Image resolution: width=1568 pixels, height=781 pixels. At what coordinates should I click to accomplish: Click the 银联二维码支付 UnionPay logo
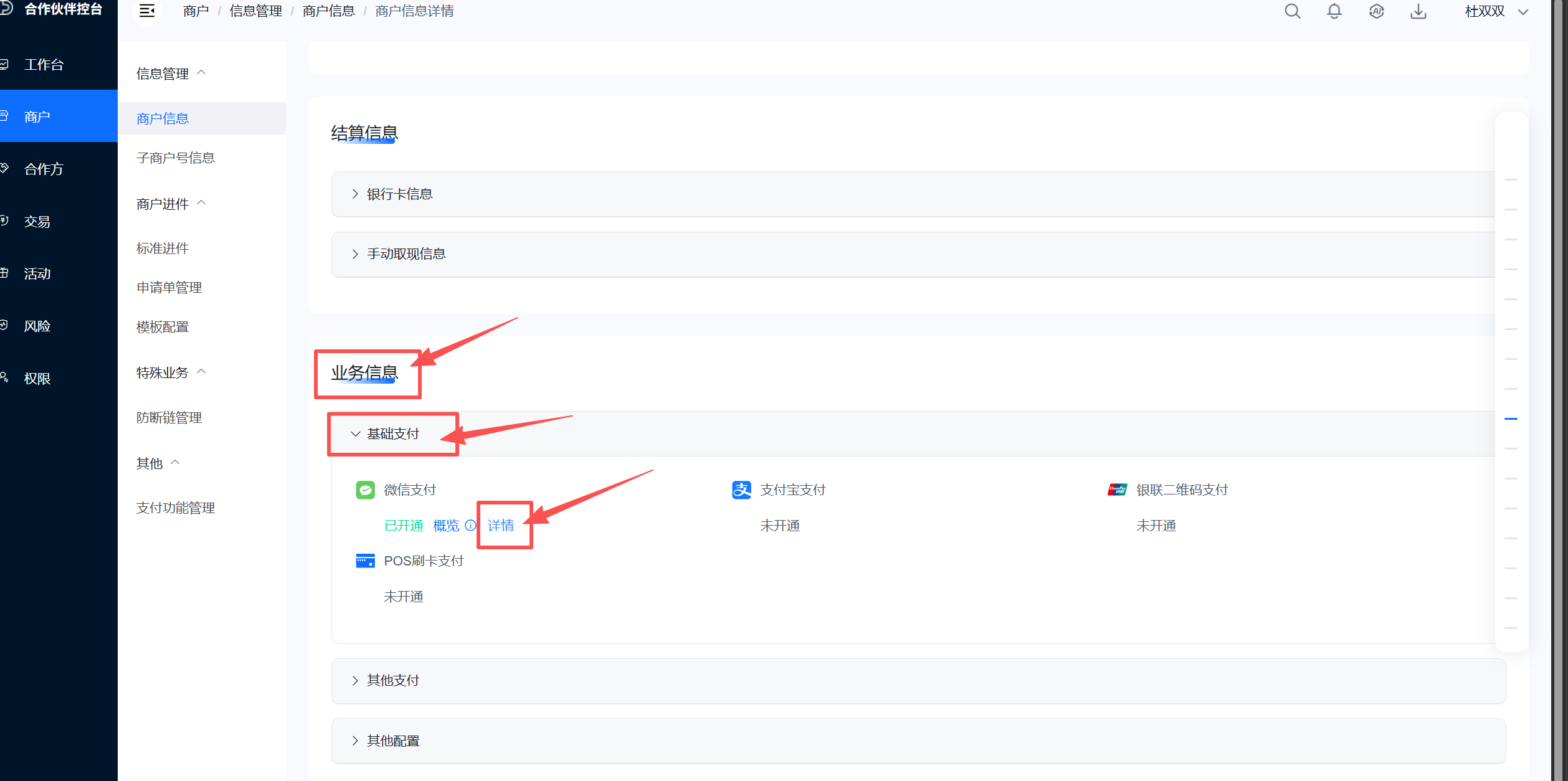pyautogui.click(x=1117, y=490)
